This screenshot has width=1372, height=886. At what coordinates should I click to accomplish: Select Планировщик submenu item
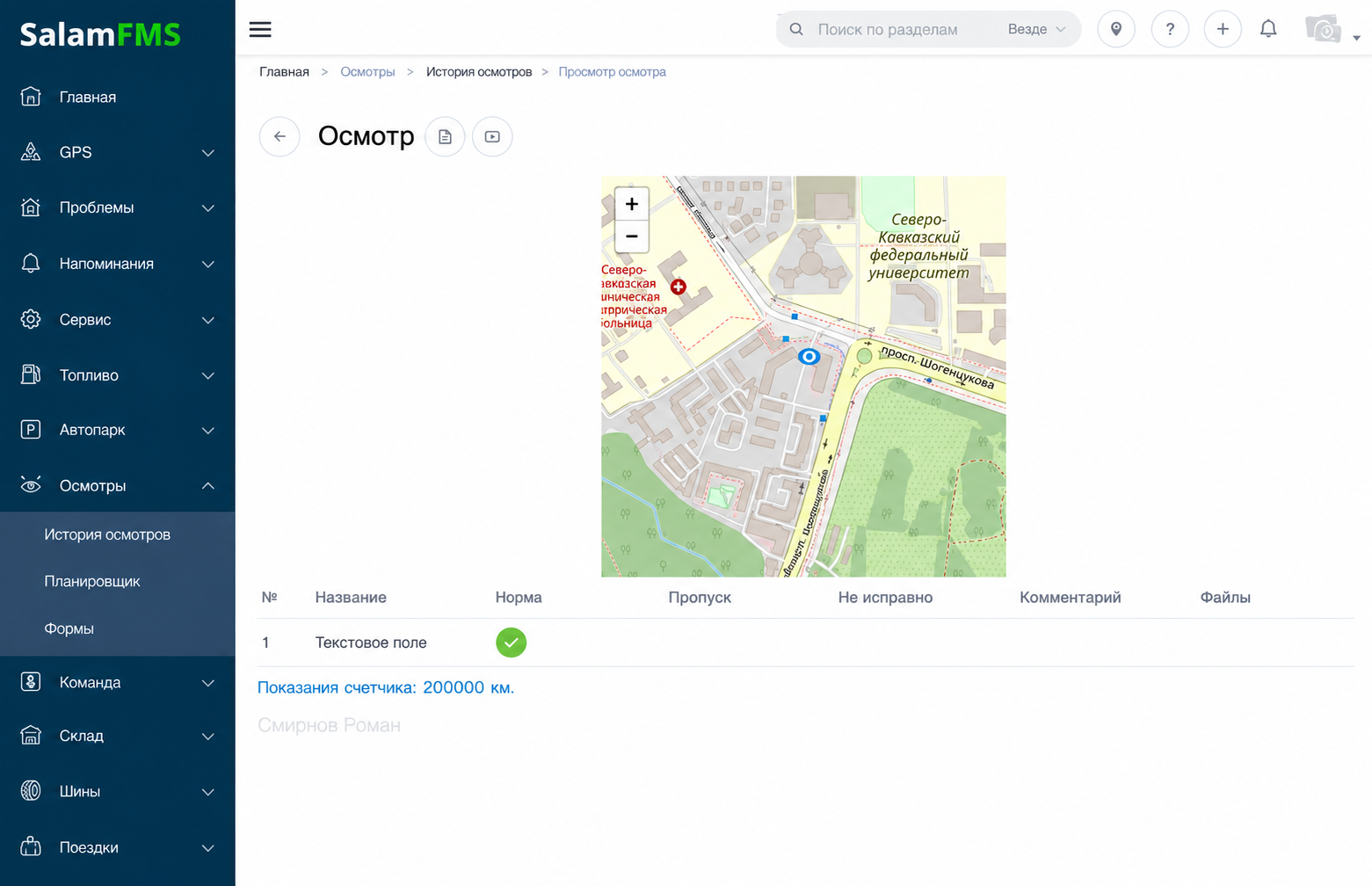coord(92,581)
